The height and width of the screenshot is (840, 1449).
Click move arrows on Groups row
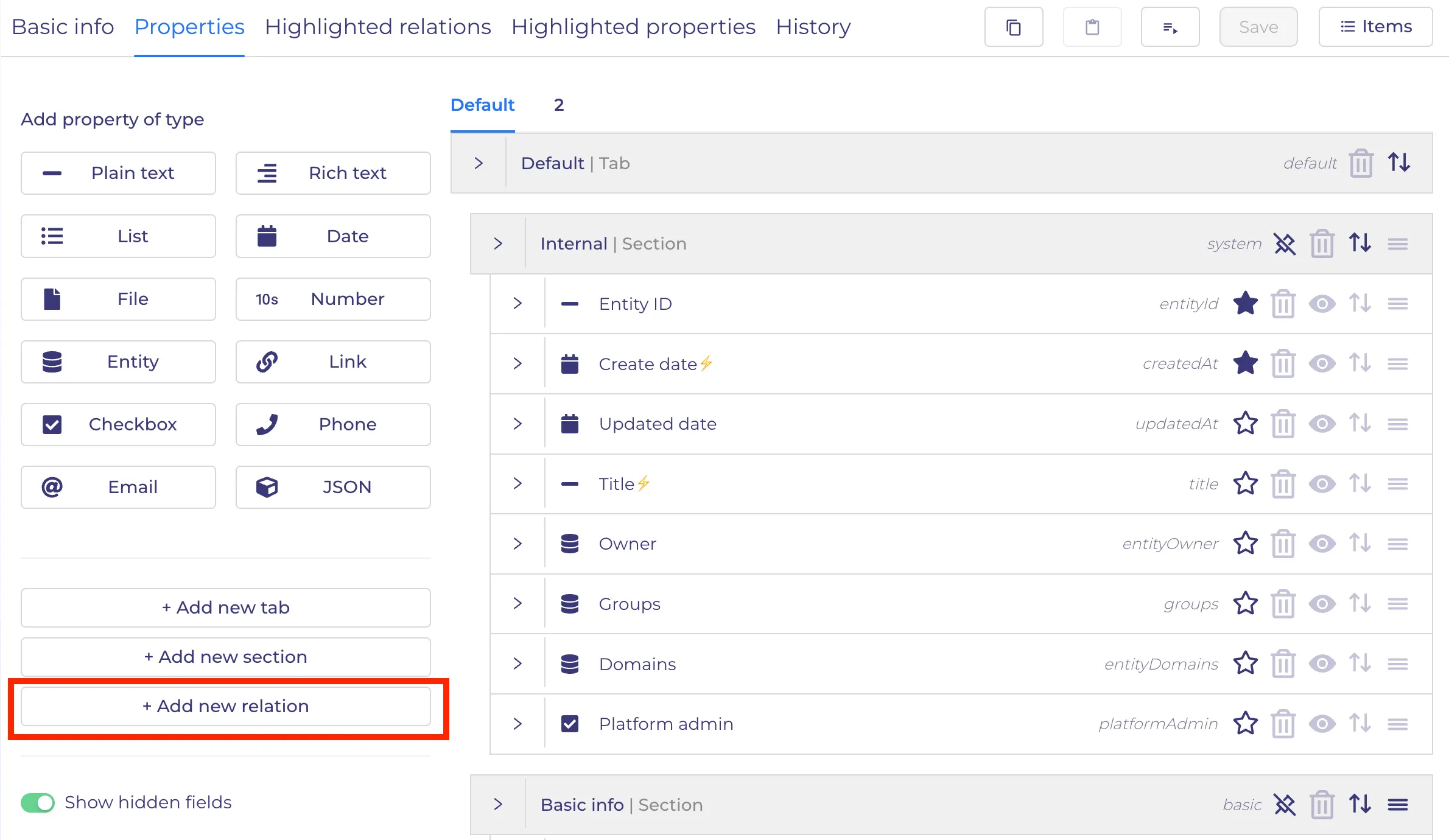(1360, 603)
